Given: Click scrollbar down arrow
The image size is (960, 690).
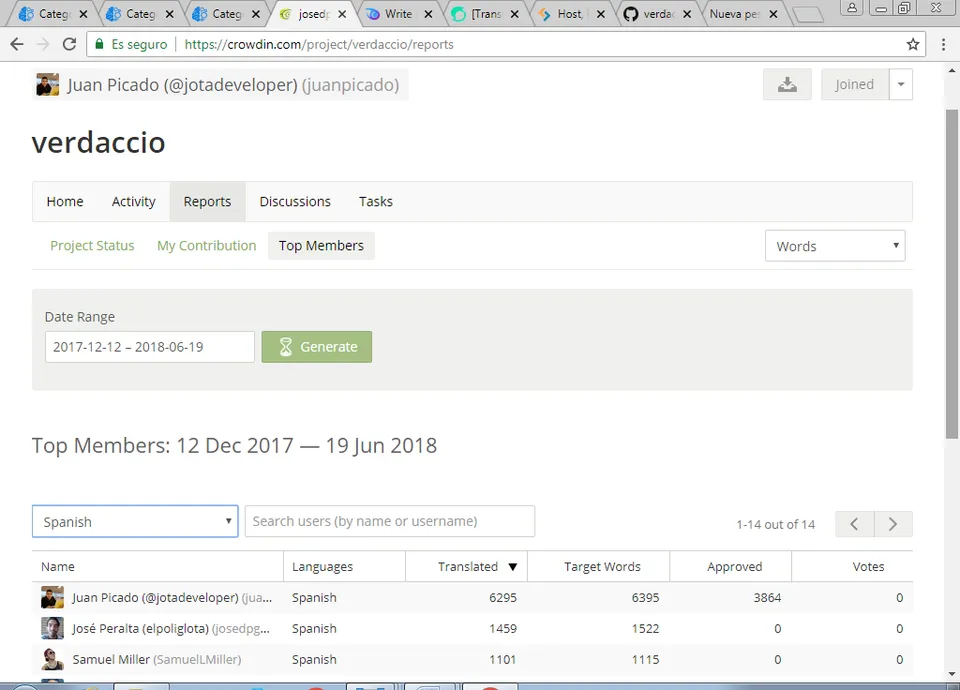Looking at the screenshot, I should (x=951, y=673).
